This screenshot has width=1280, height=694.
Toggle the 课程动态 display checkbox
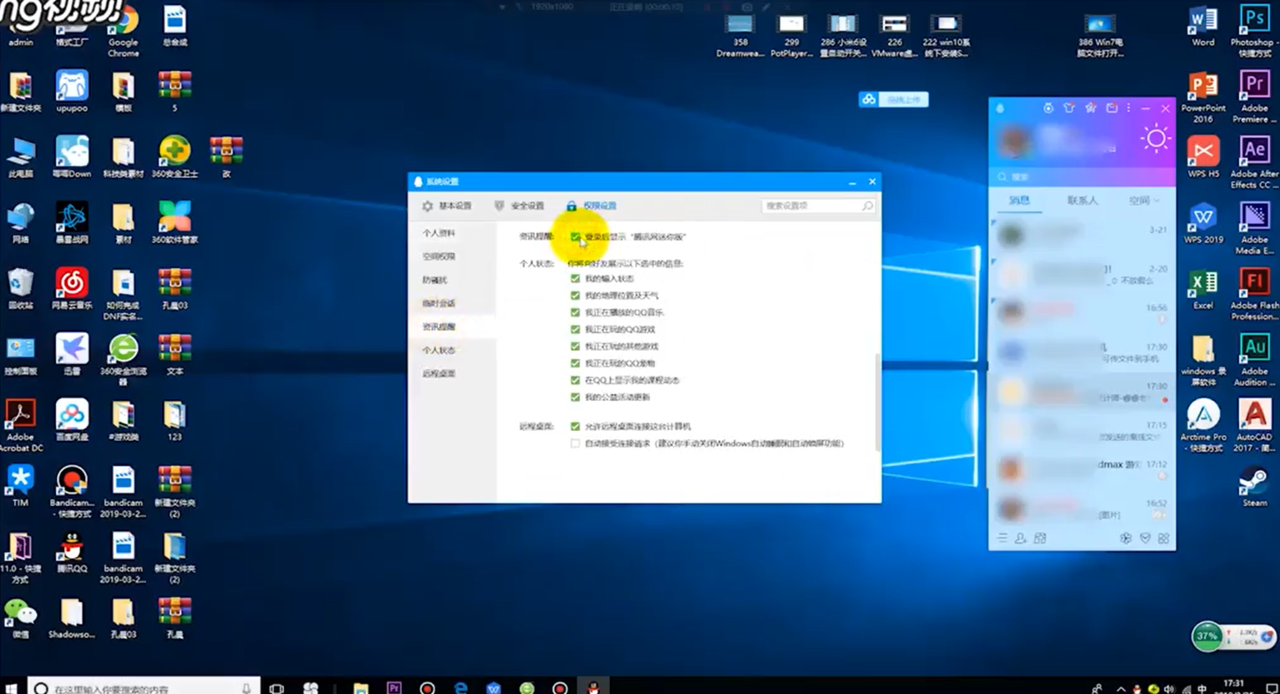tap(575, 380)
